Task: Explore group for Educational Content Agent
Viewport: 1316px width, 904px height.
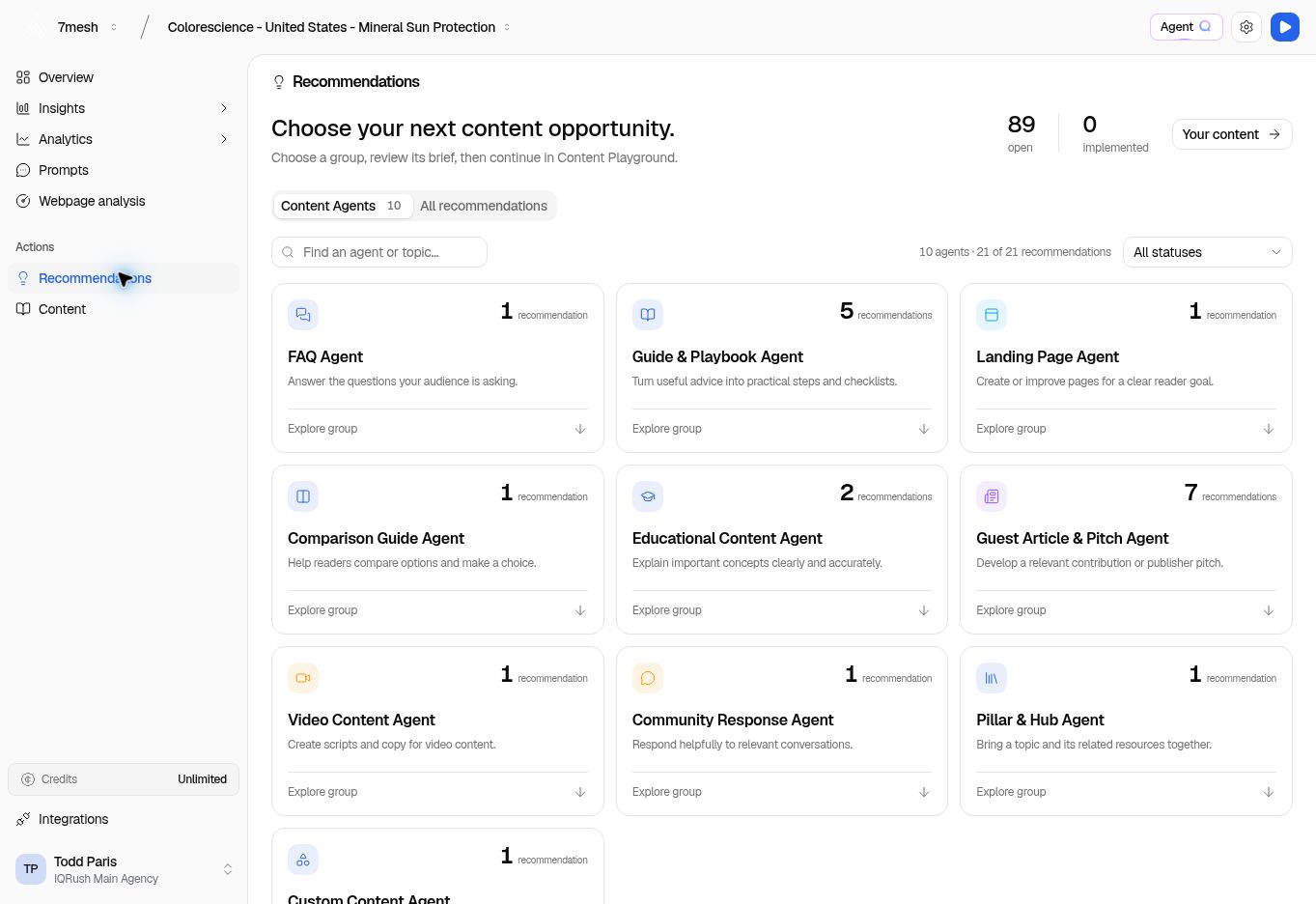Action: click(782, 610)
